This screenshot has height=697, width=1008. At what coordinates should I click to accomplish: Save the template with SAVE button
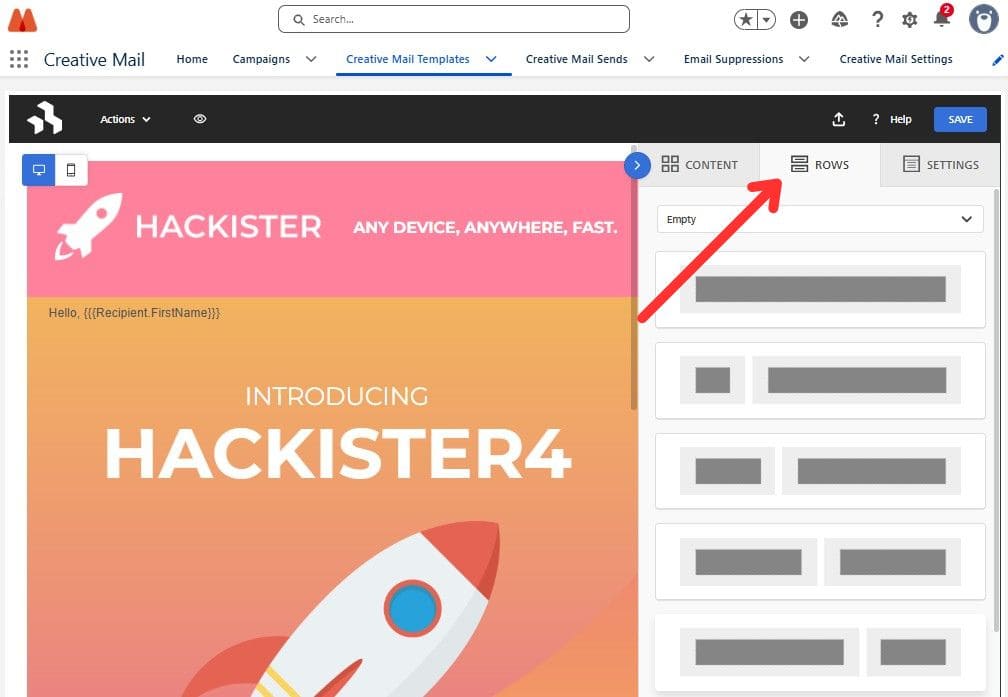click(x=960, y=119)
